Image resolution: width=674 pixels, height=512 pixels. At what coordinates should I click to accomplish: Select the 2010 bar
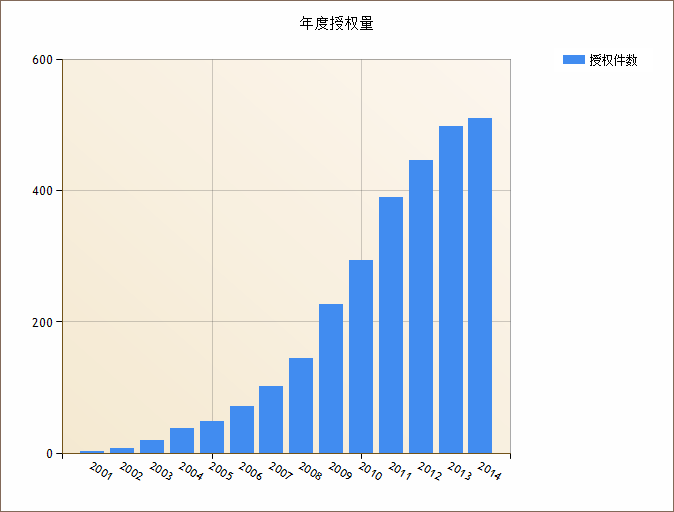click(361, 356)
